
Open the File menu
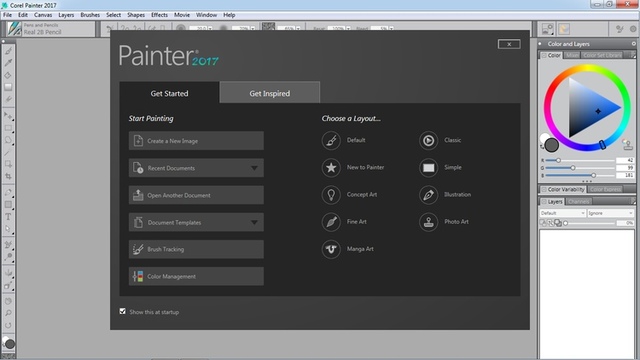click(7, 15)
